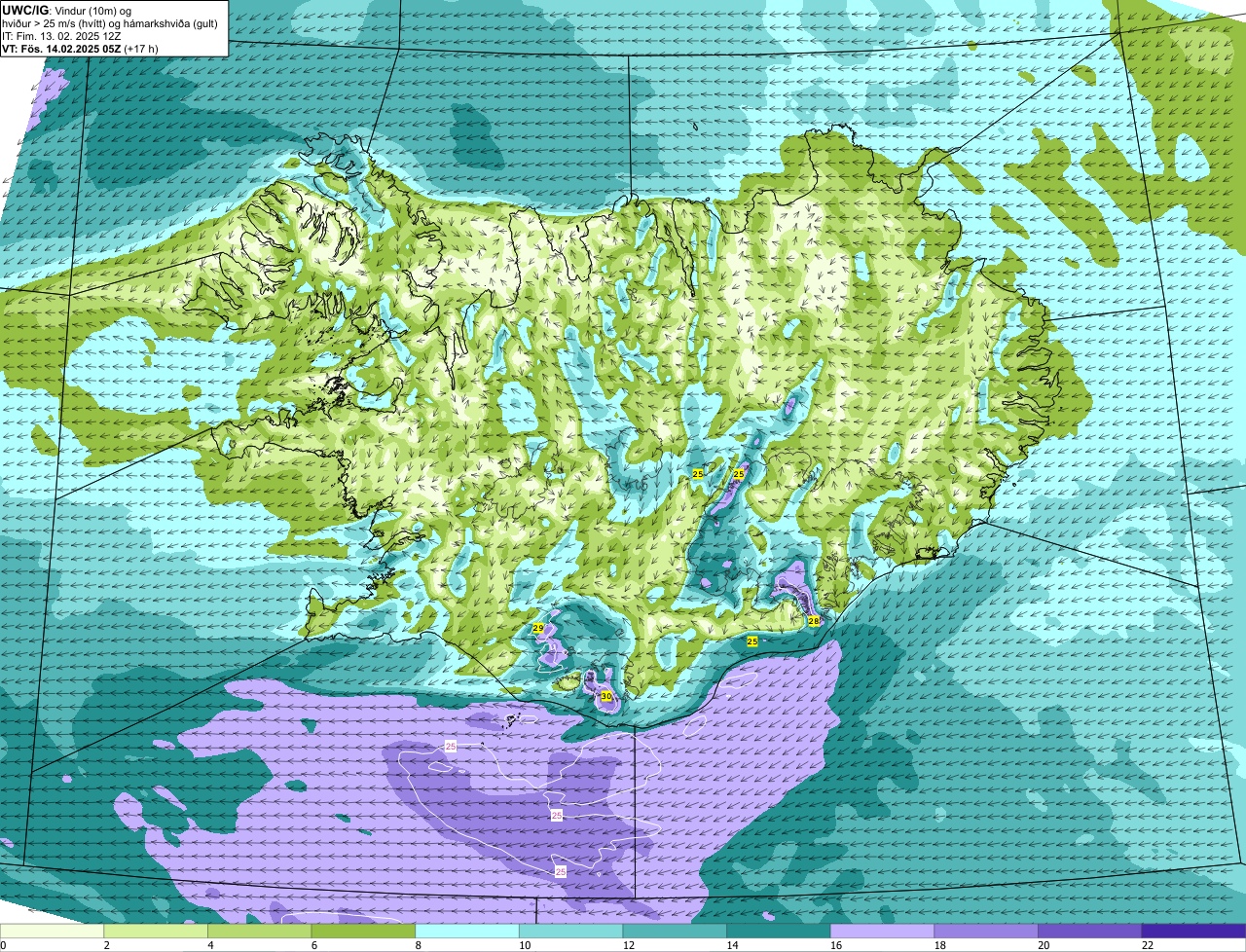This screenshot has width=1246, height=952.
Task: Click the legend scale value "14"
Action: point(733,945)
